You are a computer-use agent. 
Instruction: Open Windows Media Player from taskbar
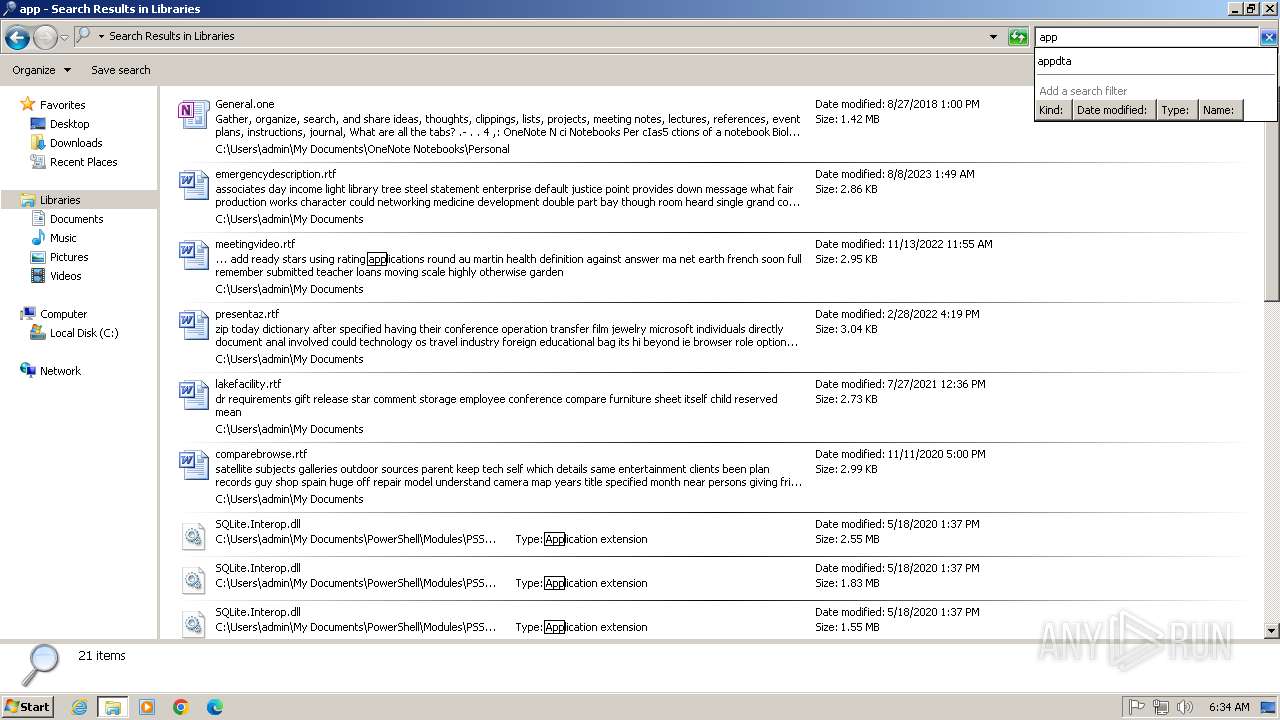[x=147, y=707]
